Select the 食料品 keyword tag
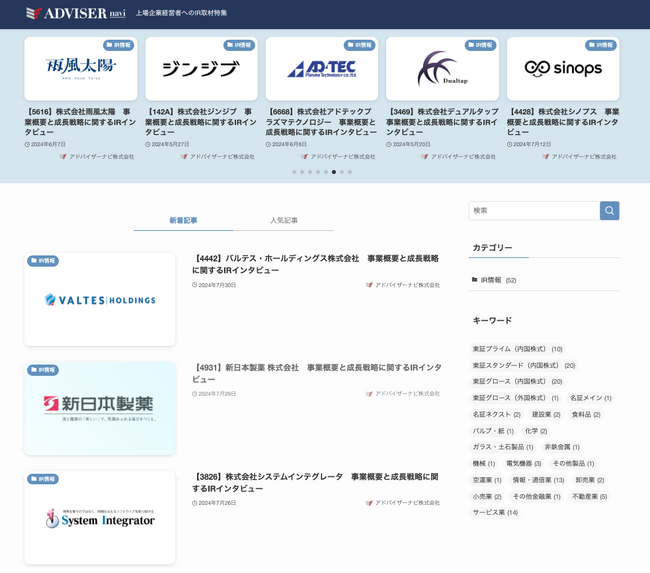Screen dimensions: 650x573 (x=586, y=415)
